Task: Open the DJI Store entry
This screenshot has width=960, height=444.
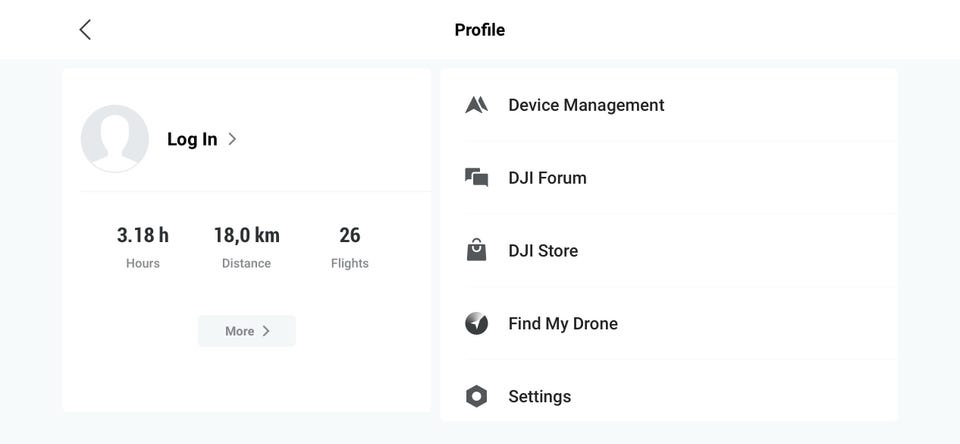Action: 669,250
